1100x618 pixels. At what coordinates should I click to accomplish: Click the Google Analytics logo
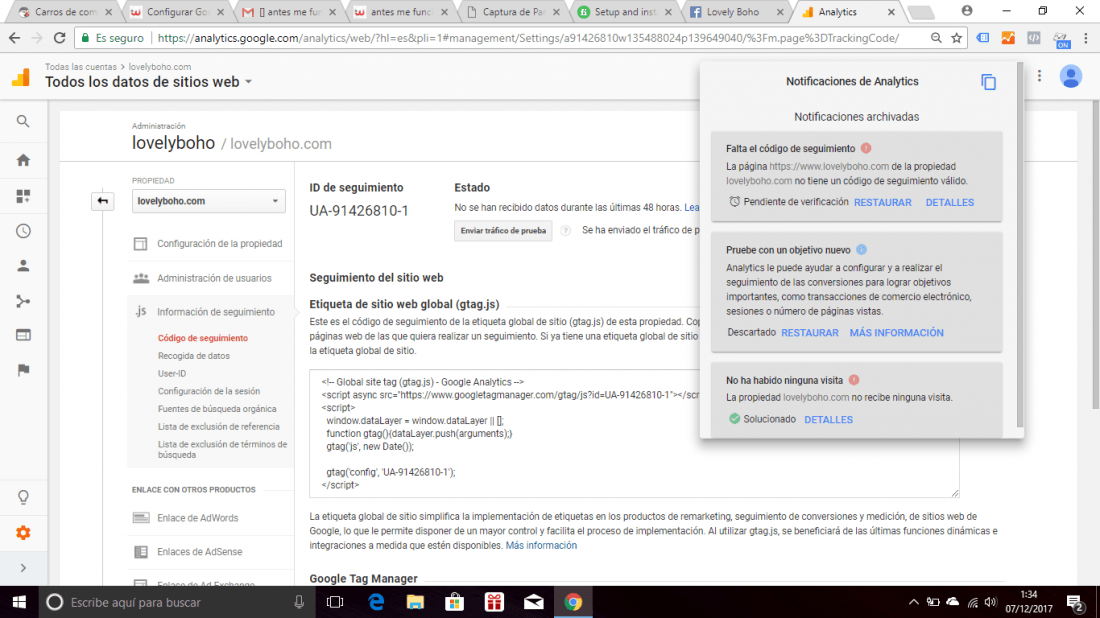(x=21, y=76)
